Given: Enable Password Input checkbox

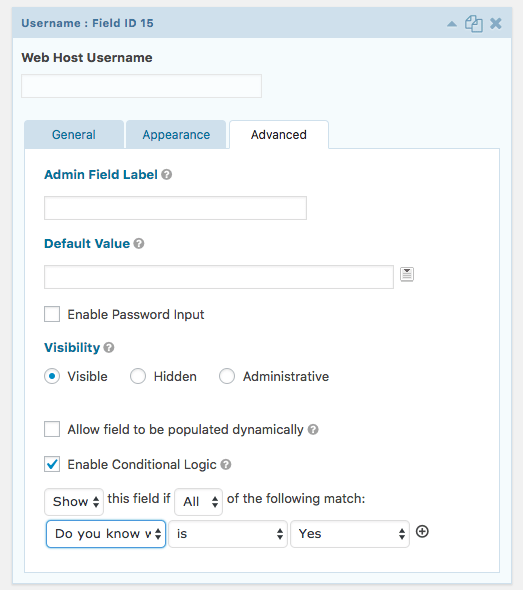Looking at the screenshot, I should pyautogui.click(x=52, y=314).
